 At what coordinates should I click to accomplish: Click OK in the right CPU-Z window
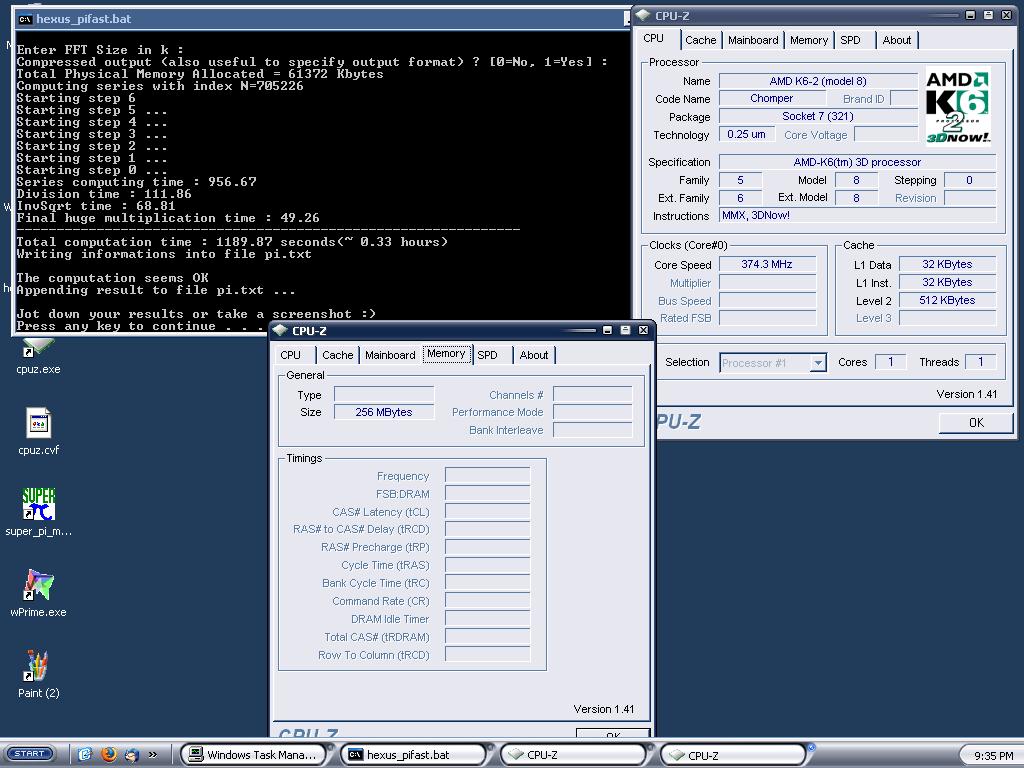tap(976, 423)
